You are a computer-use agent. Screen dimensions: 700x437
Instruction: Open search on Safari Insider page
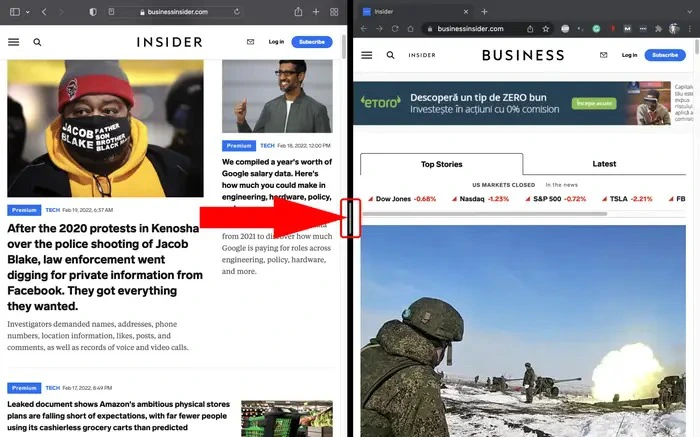(38, 42)
